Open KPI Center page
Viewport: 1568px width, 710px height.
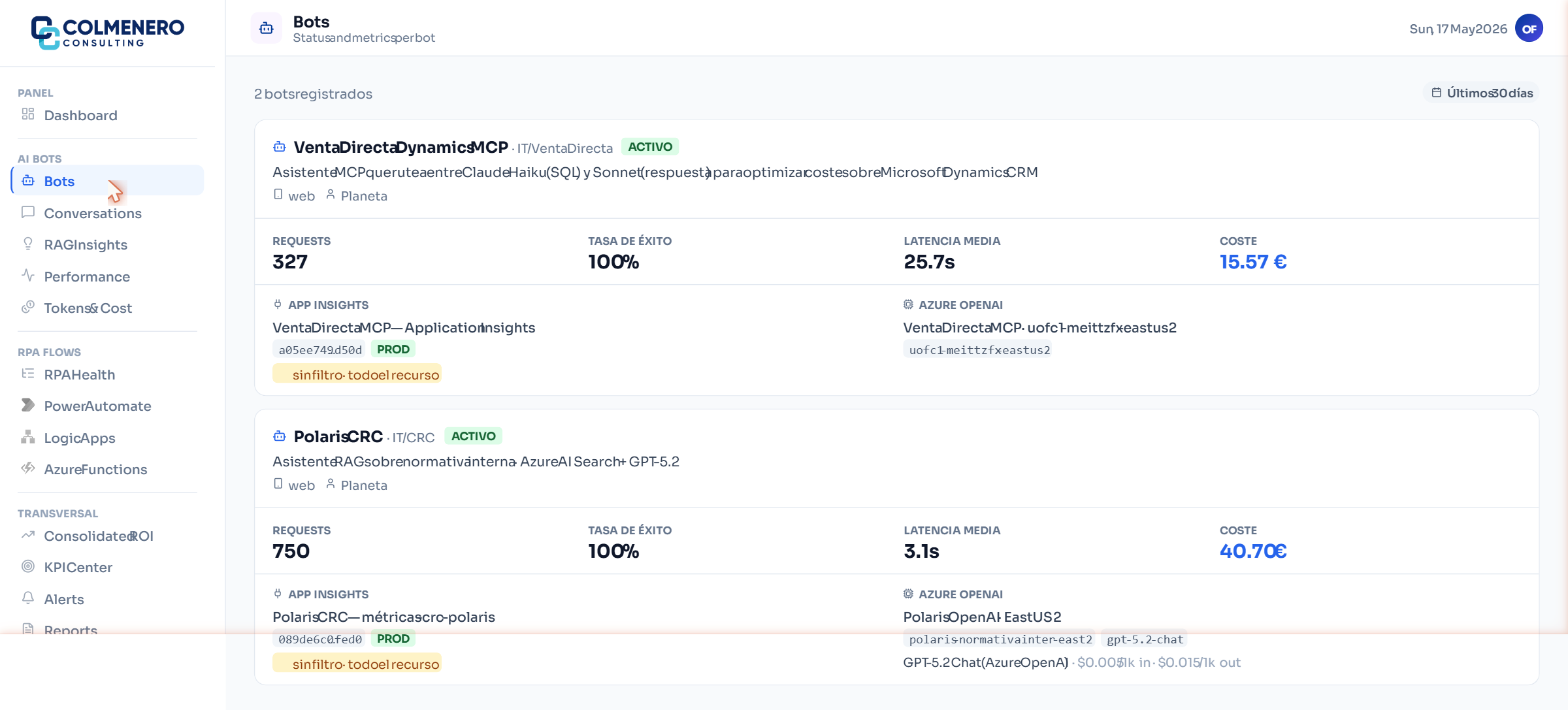(x=107, y=568)
